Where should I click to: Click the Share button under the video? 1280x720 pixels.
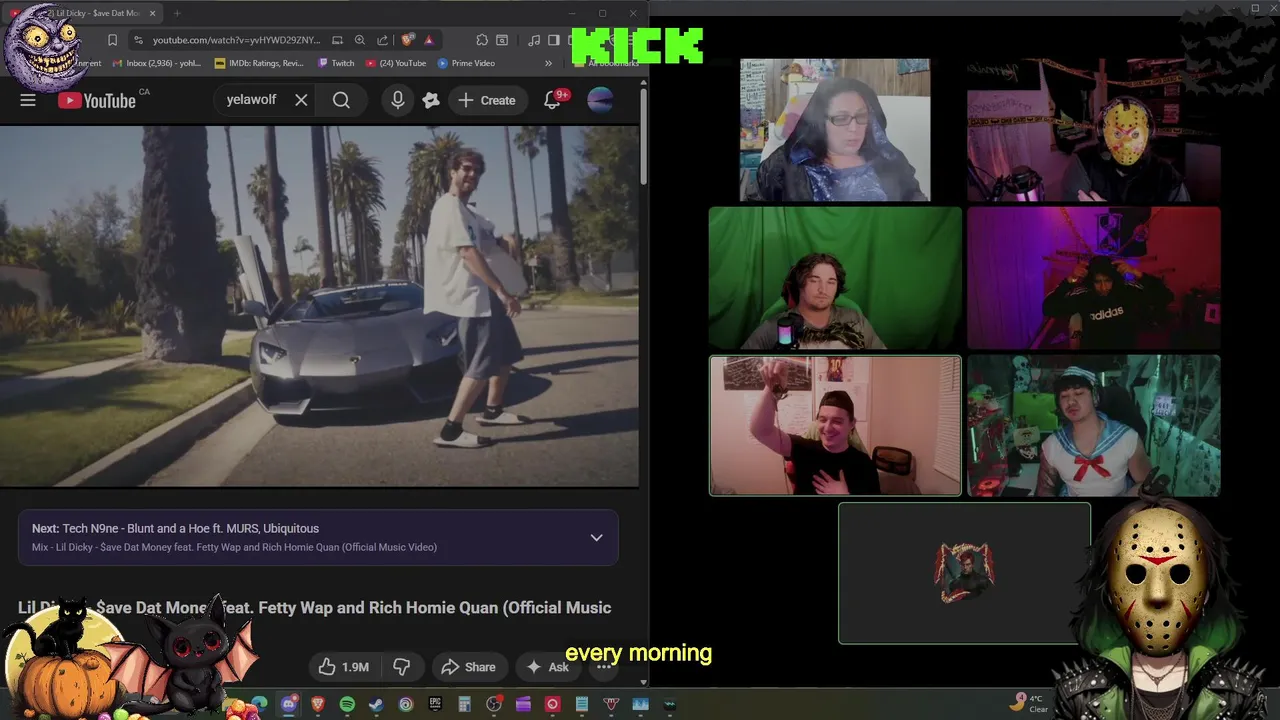point(468,667)
